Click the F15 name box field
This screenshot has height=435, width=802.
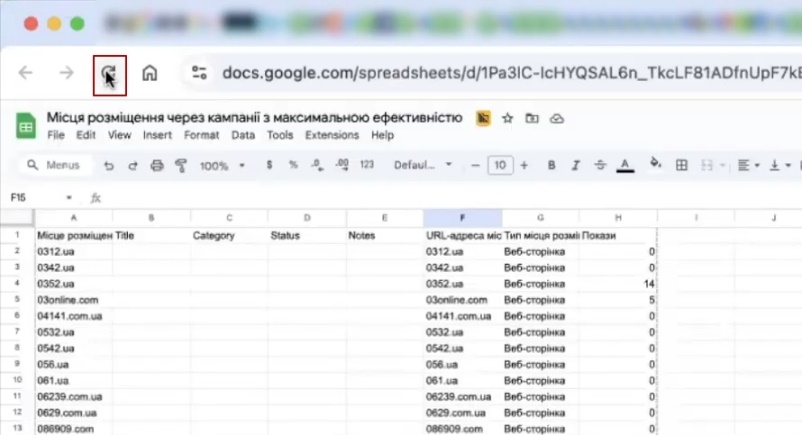coord(40,198)
